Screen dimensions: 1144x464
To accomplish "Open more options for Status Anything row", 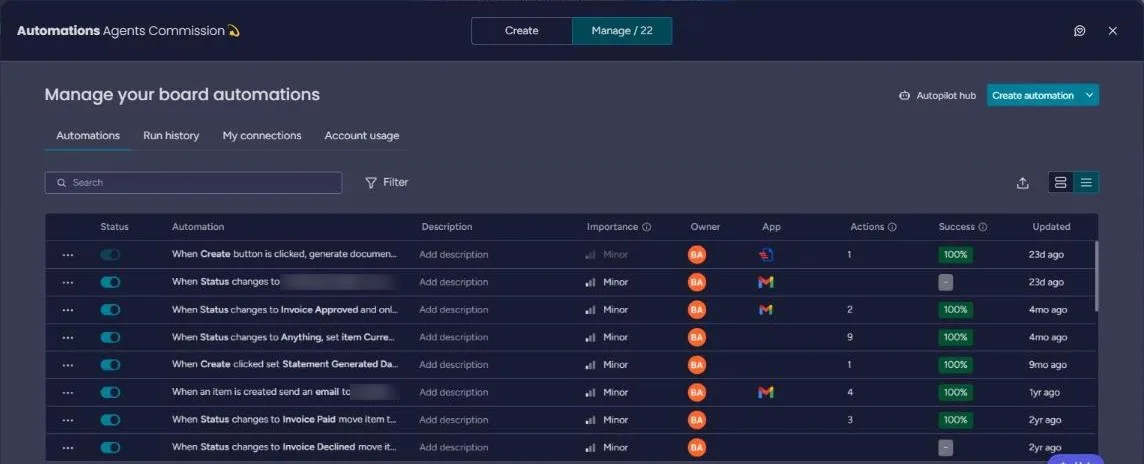I will tap(68, 337).
